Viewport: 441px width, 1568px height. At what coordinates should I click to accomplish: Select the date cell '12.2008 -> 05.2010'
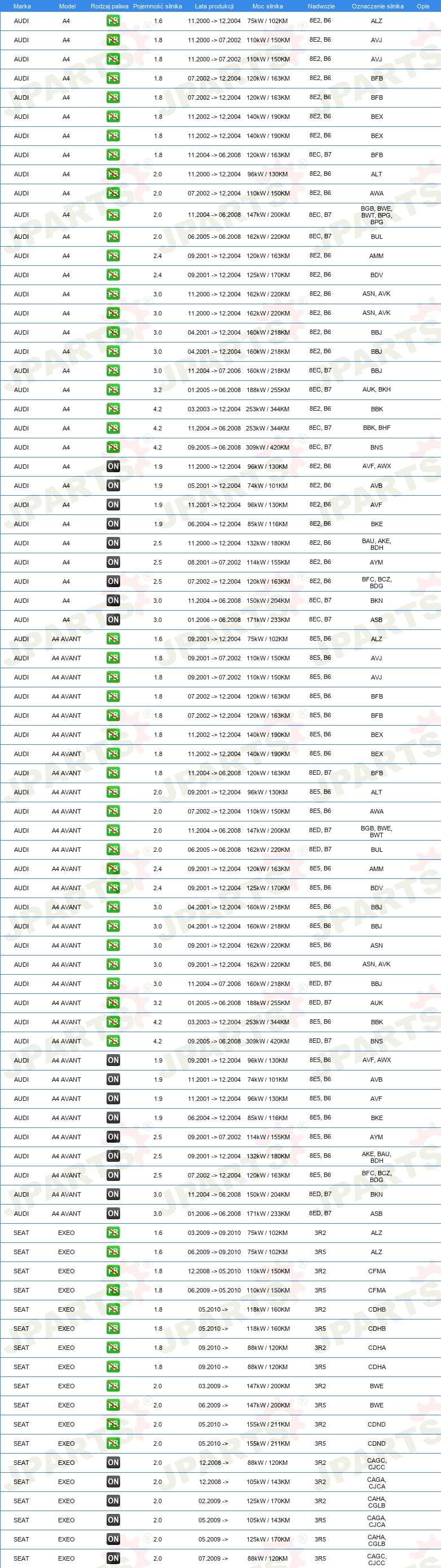coord(214,1271)
